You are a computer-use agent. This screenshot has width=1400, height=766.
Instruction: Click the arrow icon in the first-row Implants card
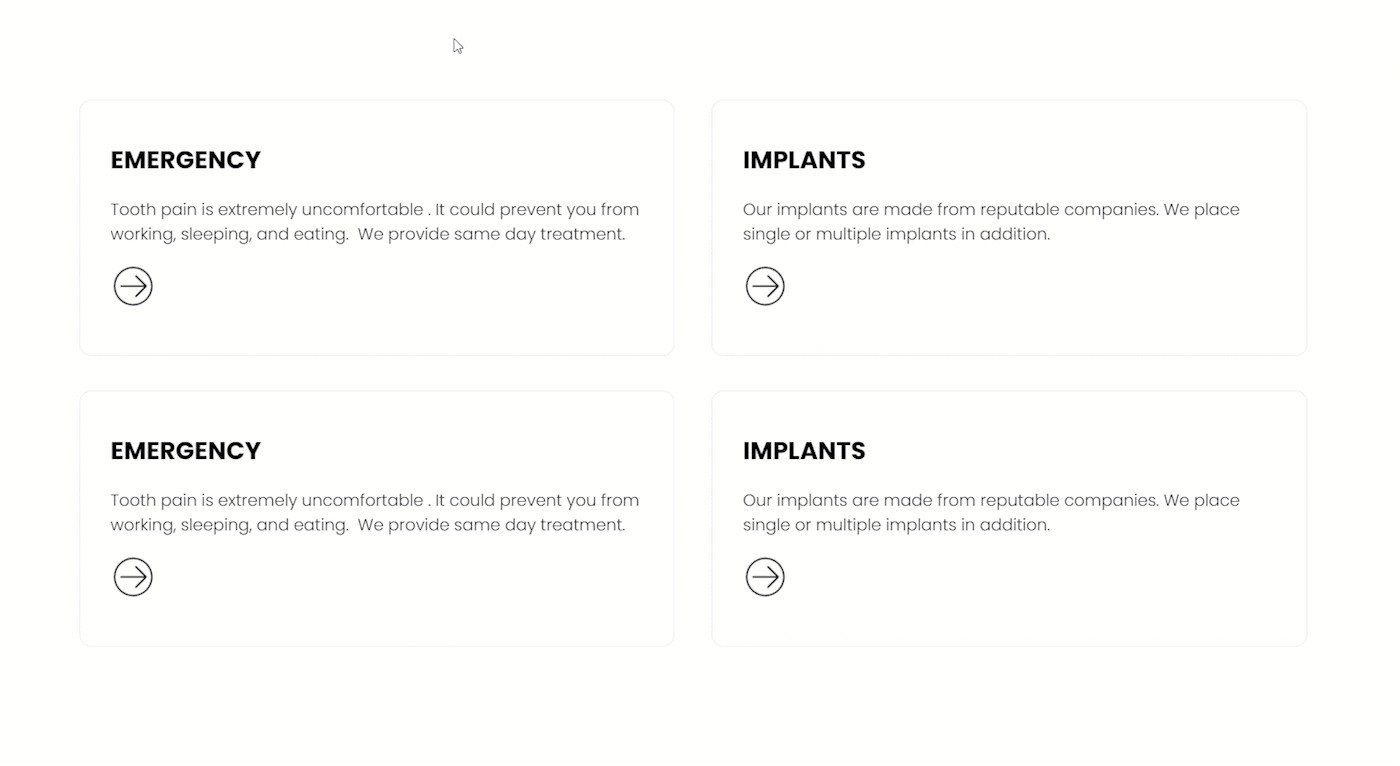[765, 286]
